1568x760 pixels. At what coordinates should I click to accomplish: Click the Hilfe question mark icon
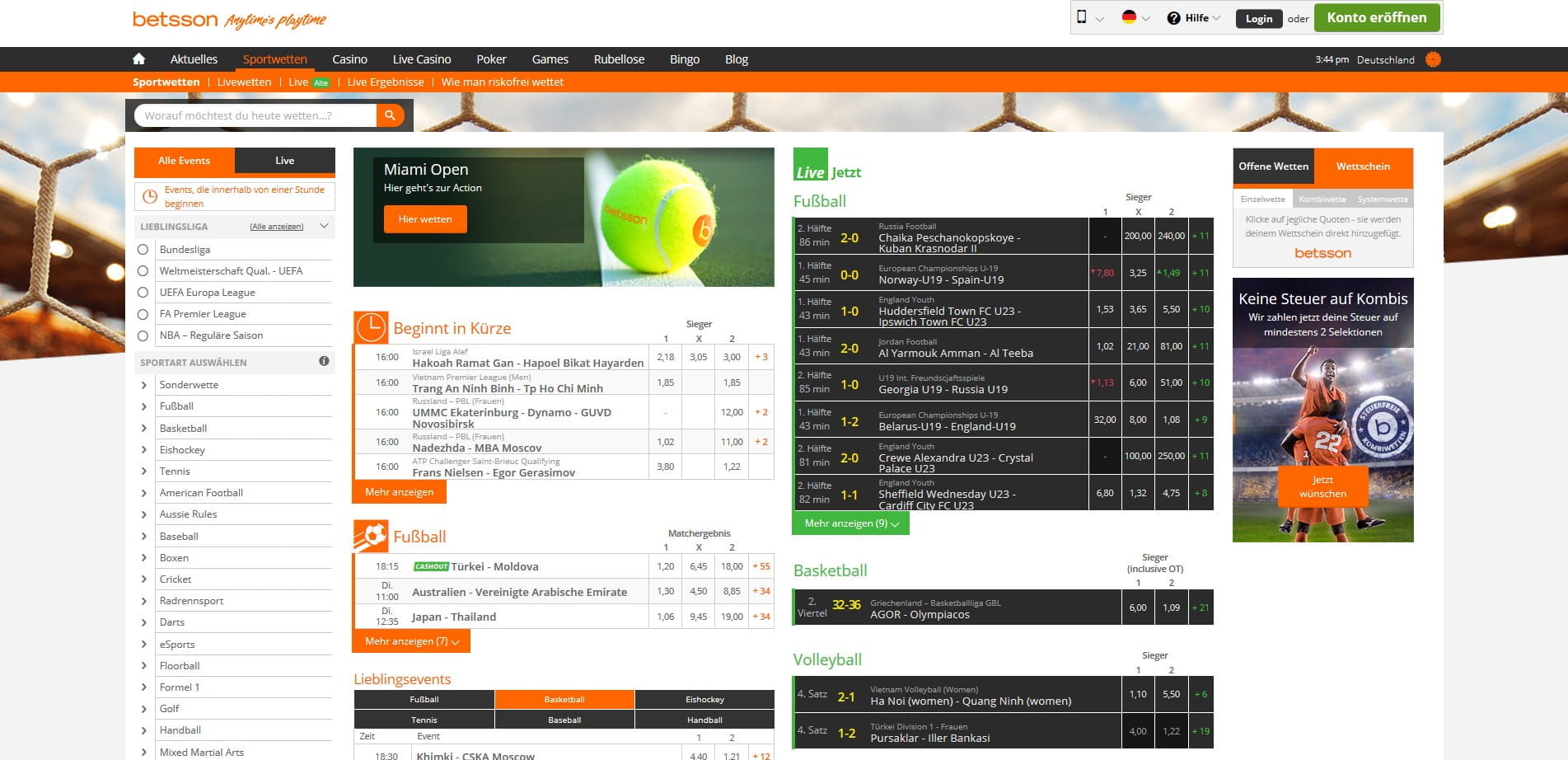(x=1173, y=18)
